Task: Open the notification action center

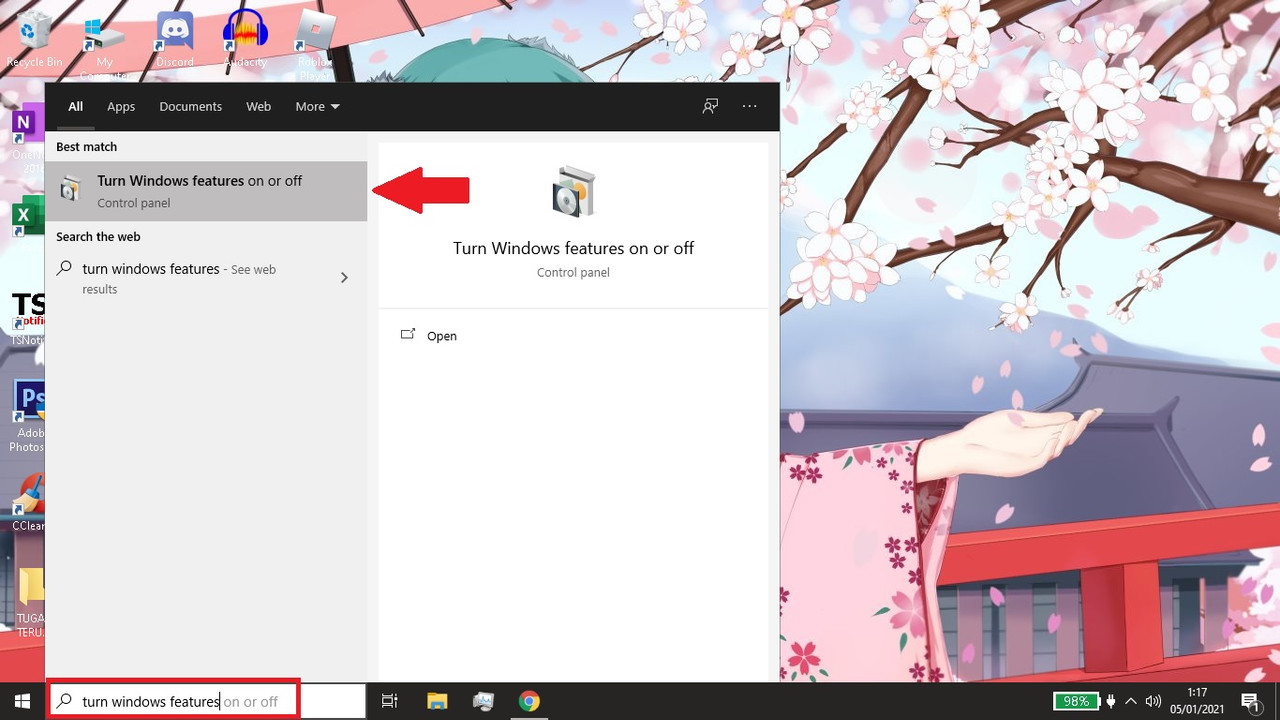Action: point(1250,701)
